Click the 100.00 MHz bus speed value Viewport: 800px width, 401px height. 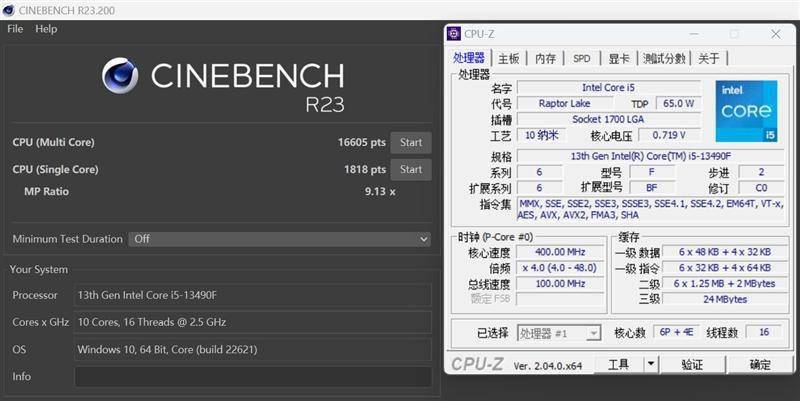[x=560, y=284]
